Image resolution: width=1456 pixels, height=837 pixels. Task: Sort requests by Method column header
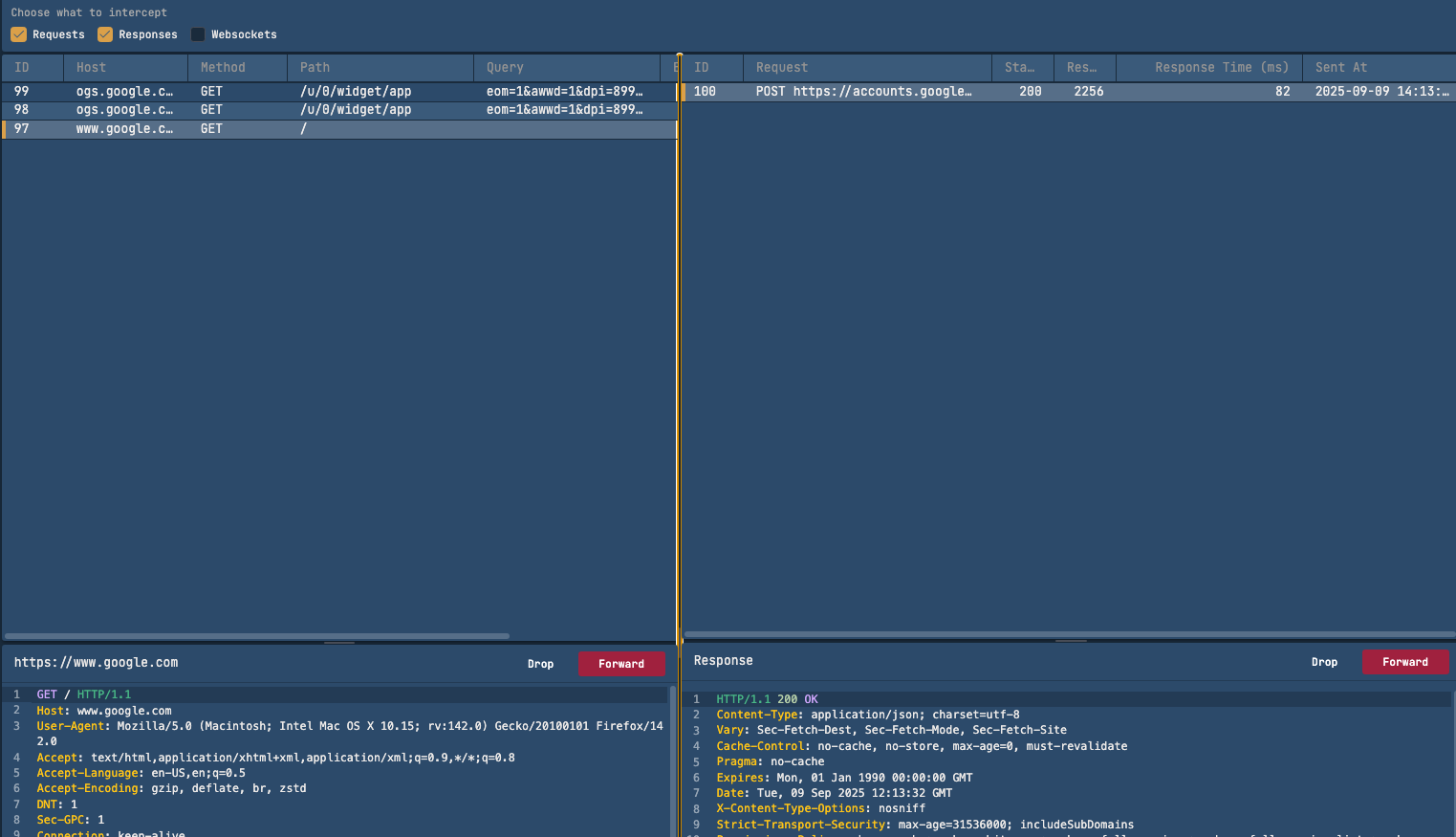(x=238, y=68)
